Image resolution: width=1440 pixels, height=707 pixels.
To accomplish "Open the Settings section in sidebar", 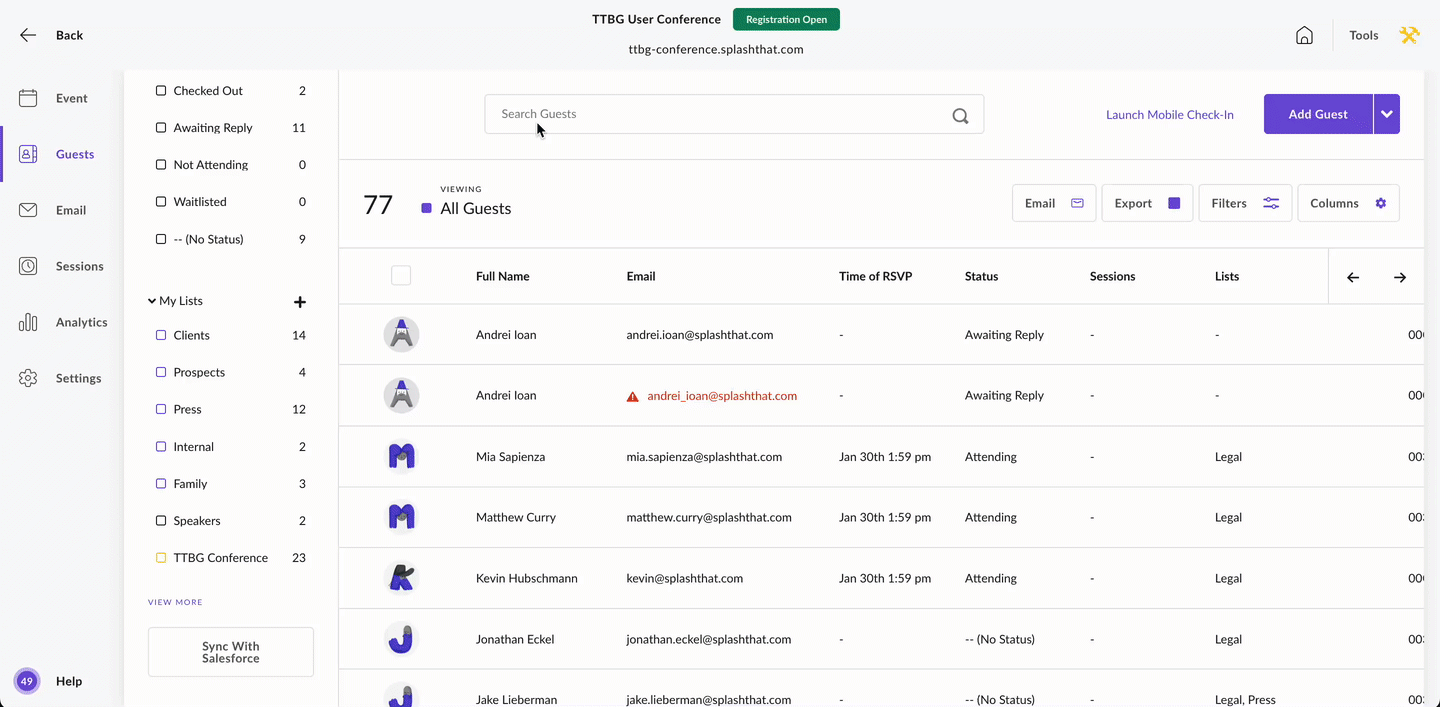I will pyautogui.click(x=60, y=378).
